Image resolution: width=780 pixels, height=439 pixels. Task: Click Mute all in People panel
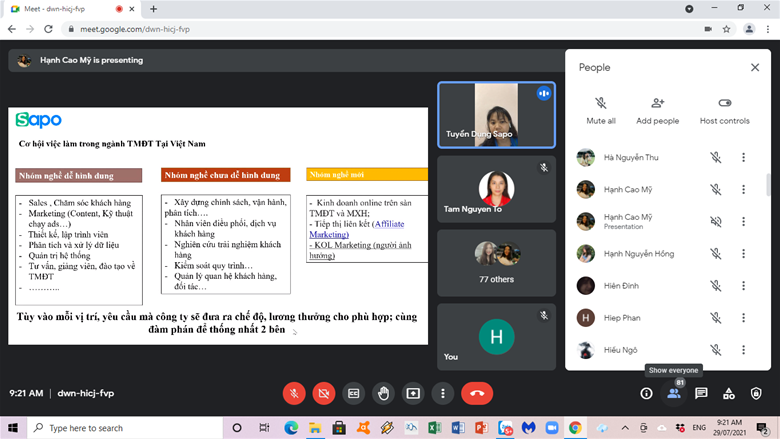600,109
